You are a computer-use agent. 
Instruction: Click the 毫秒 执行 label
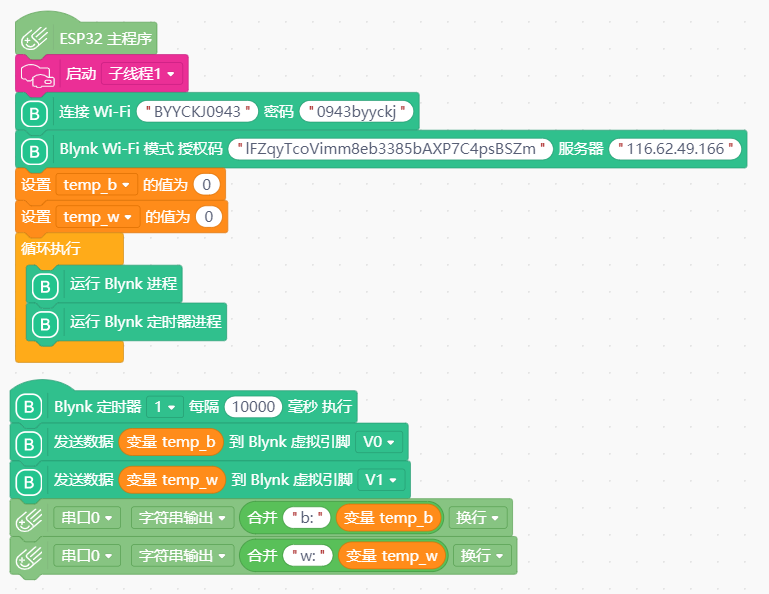click(x=320, y=407)
